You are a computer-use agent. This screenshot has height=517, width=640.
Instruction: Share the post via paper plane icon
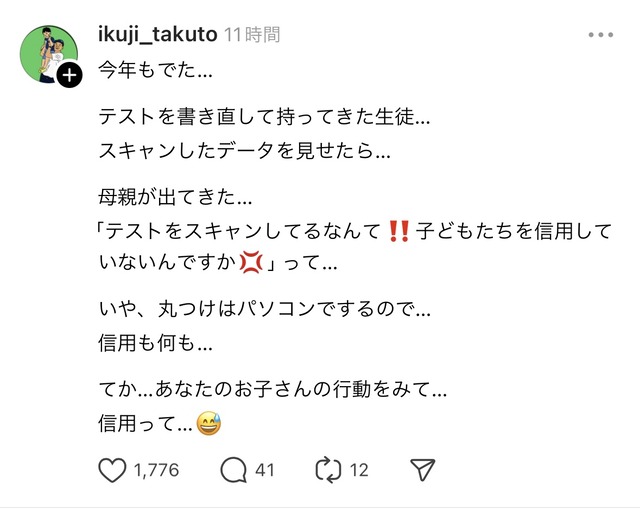[422, 470]
